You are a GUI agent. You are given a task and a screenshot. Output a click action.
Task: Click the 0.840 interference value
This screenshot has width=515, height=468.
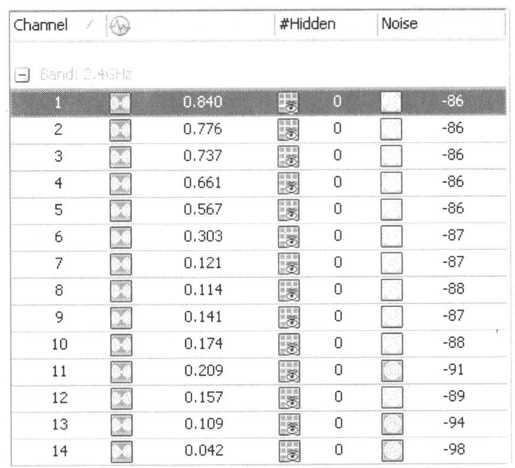[x=203, y=102]
